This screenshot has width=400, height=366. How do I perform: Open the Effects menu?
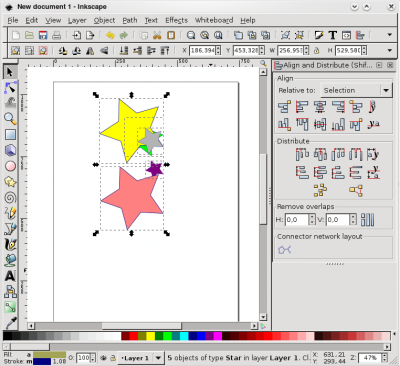click(176, 20)
